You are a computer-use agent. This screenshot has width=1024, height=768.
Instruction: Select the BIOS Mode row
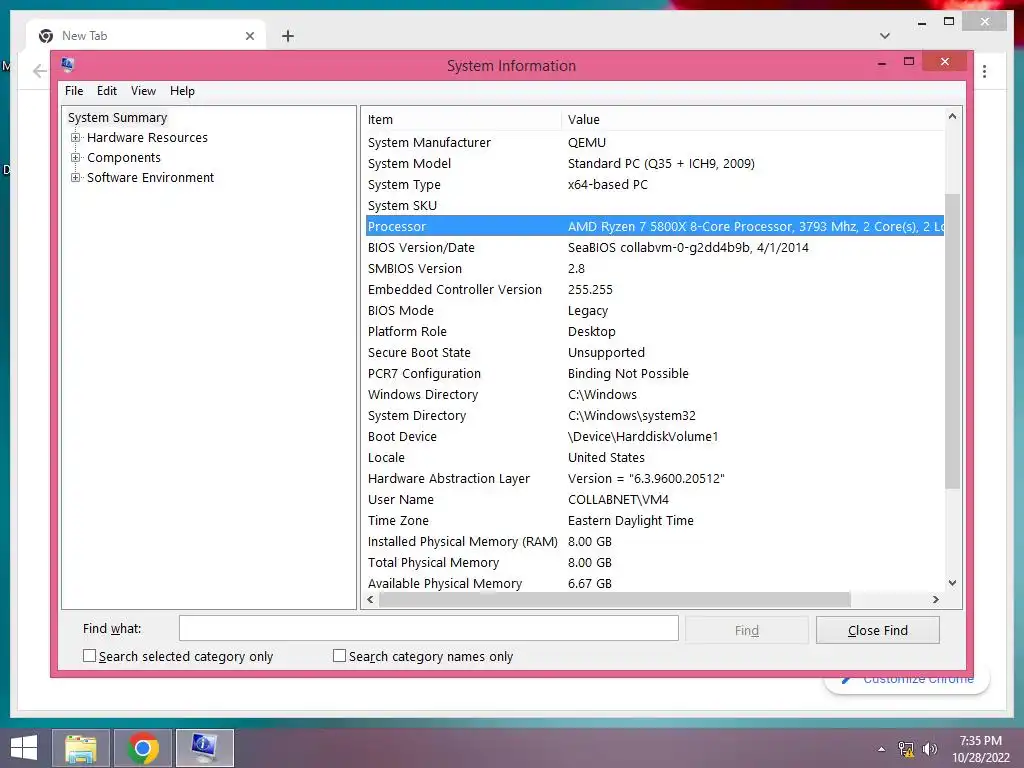[x=654, y=310]
